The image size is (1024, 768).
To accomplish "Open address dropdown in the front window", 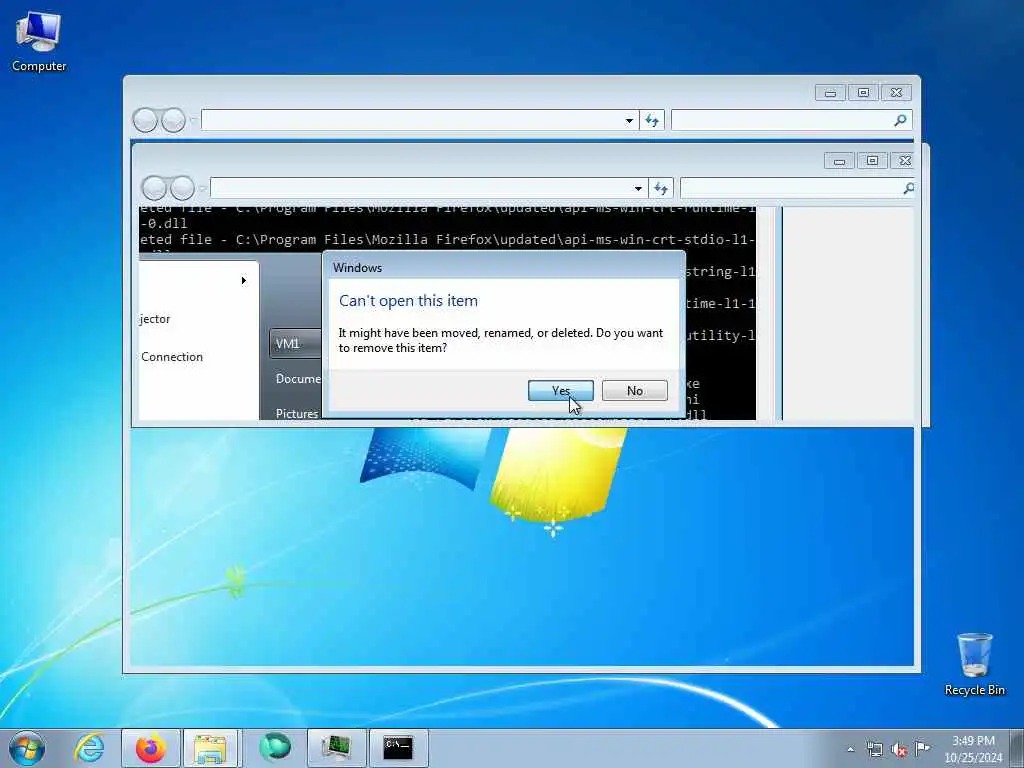I will 638,188.
